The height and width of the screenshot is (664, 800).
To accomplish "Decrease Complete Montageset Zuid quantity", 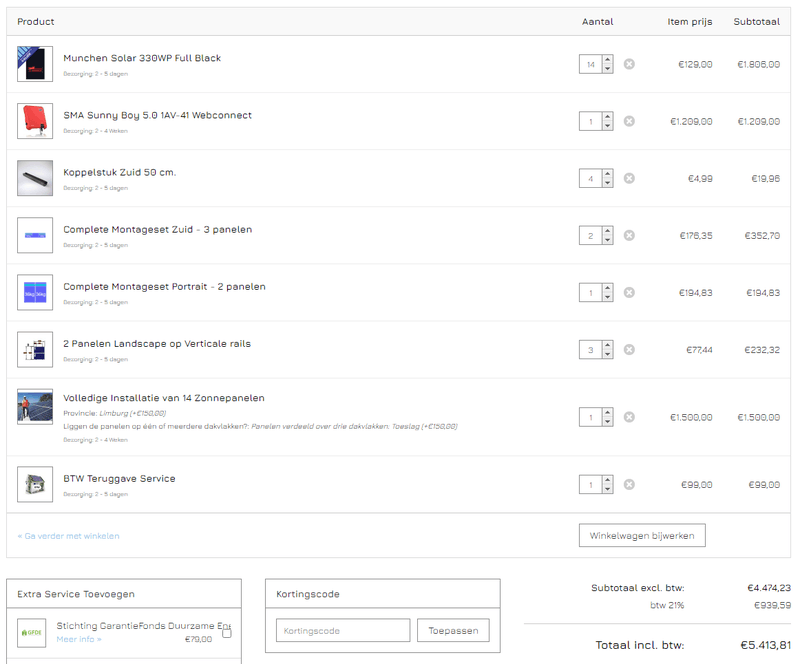I will 607,240.
